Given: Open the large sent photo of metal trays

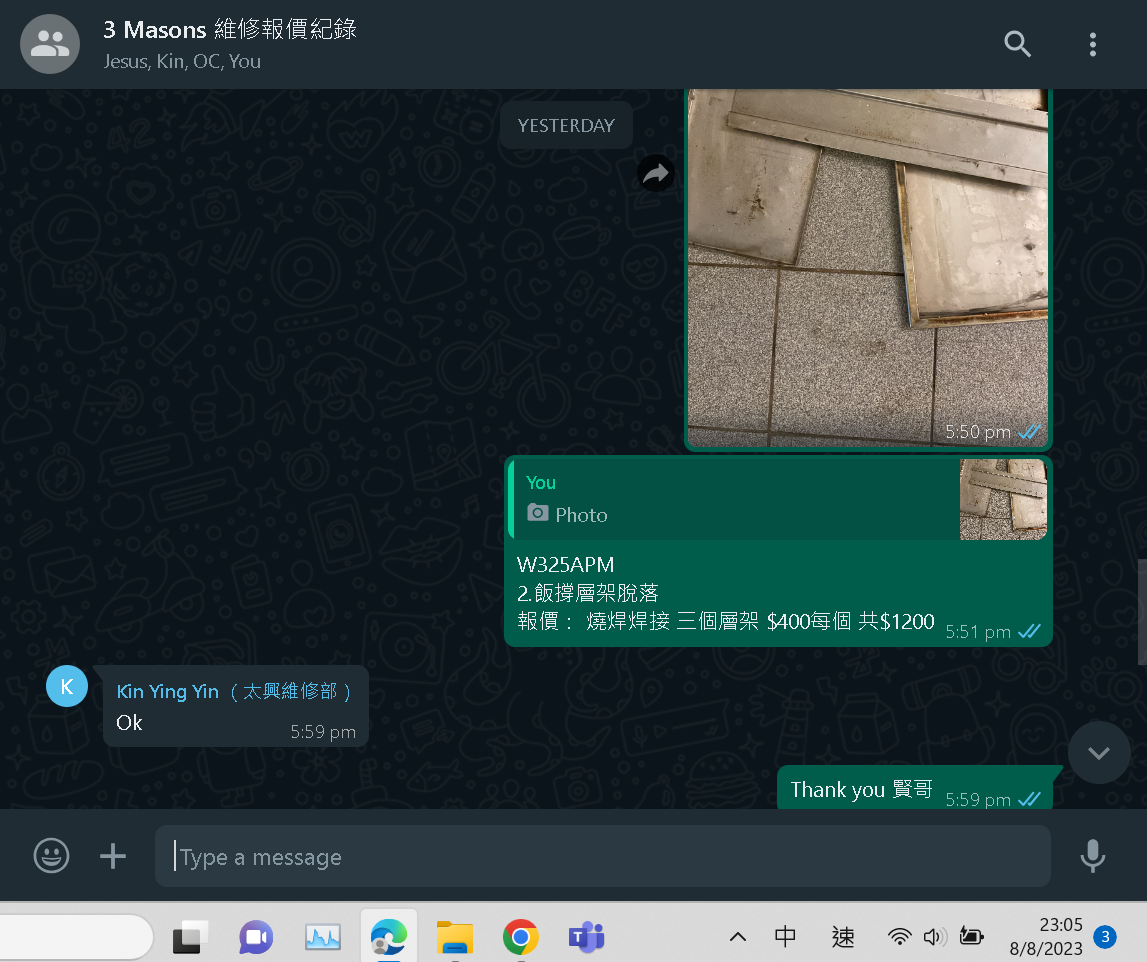Looking at the screenshot, I should pyautogui.click(x=868, y=268).
